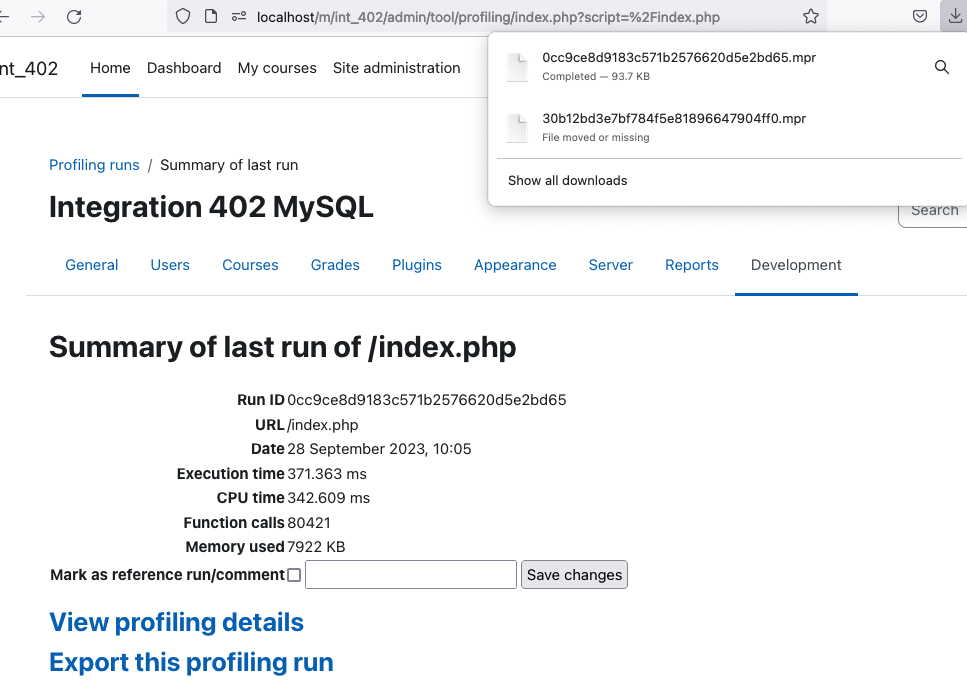The image size is (967, 694).
Task: Click the Run ID value 0cc9ce8d9183c571b2576620d5e2bd65
Action: point(427,400)
